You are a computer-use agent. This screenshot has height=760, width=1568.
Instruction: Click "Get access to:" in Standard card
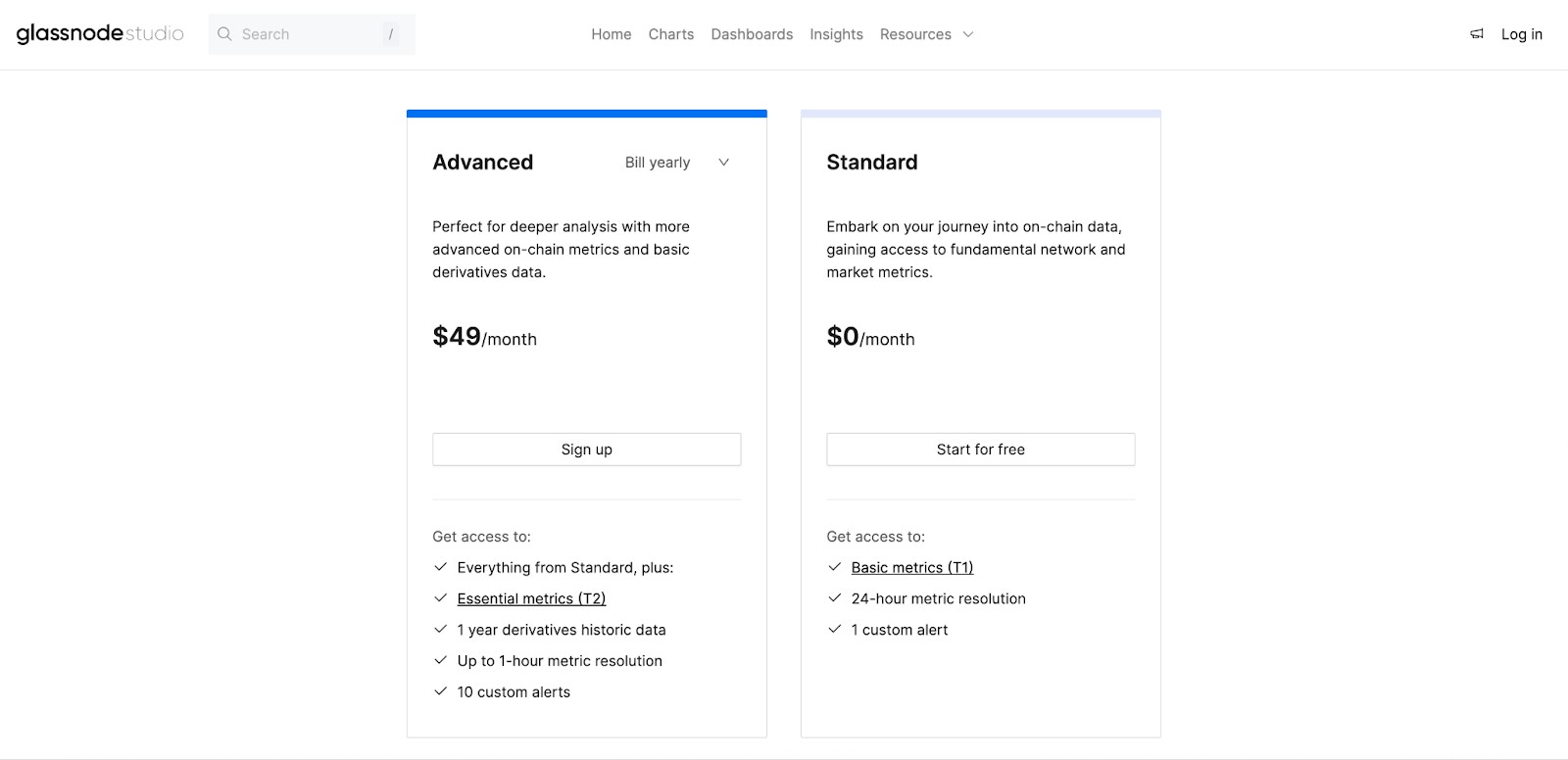tap(875, 537)
